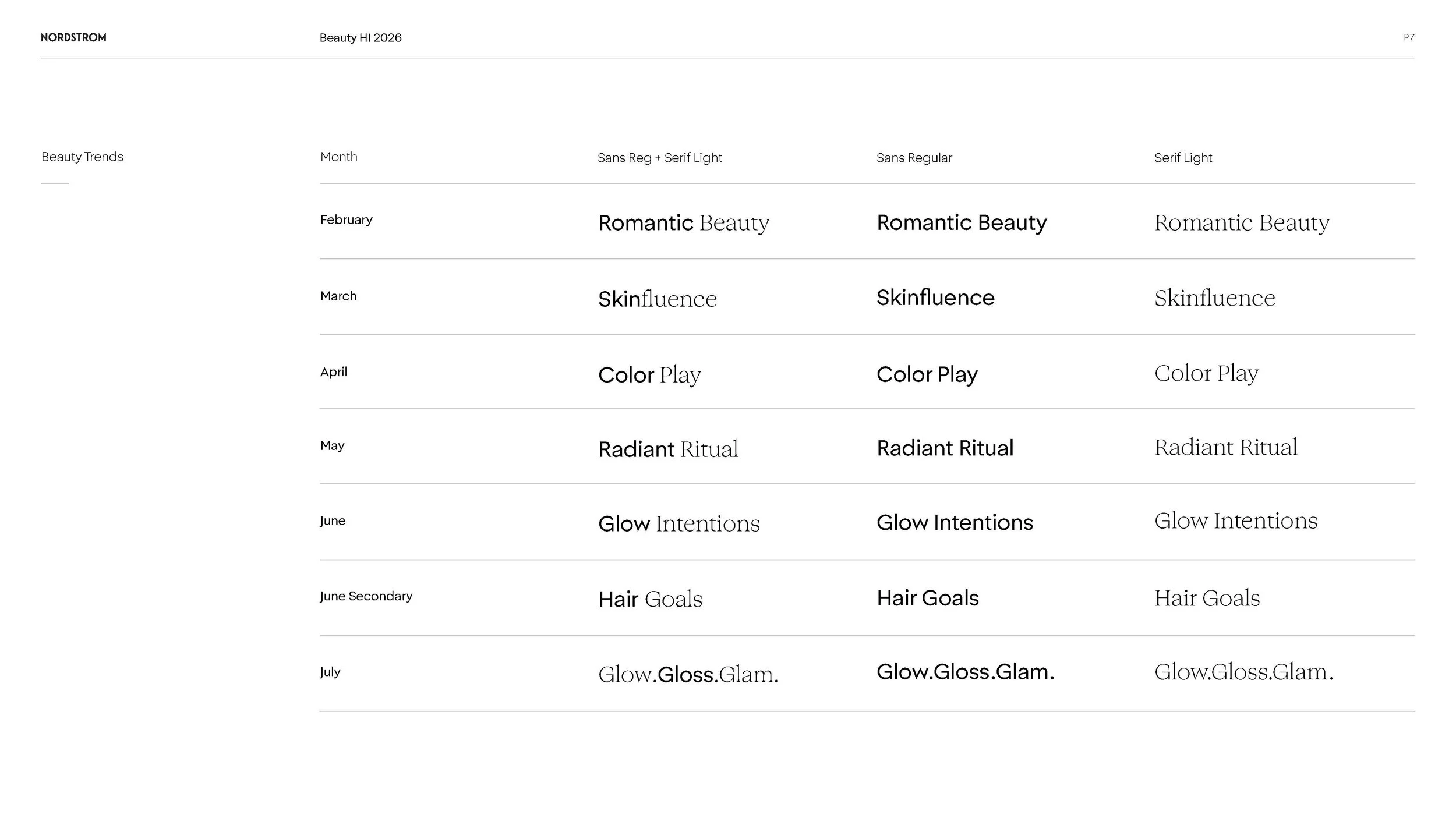Click the "April" month label
The width and height of the screenshot is (1456, 818).
point(333,372)
